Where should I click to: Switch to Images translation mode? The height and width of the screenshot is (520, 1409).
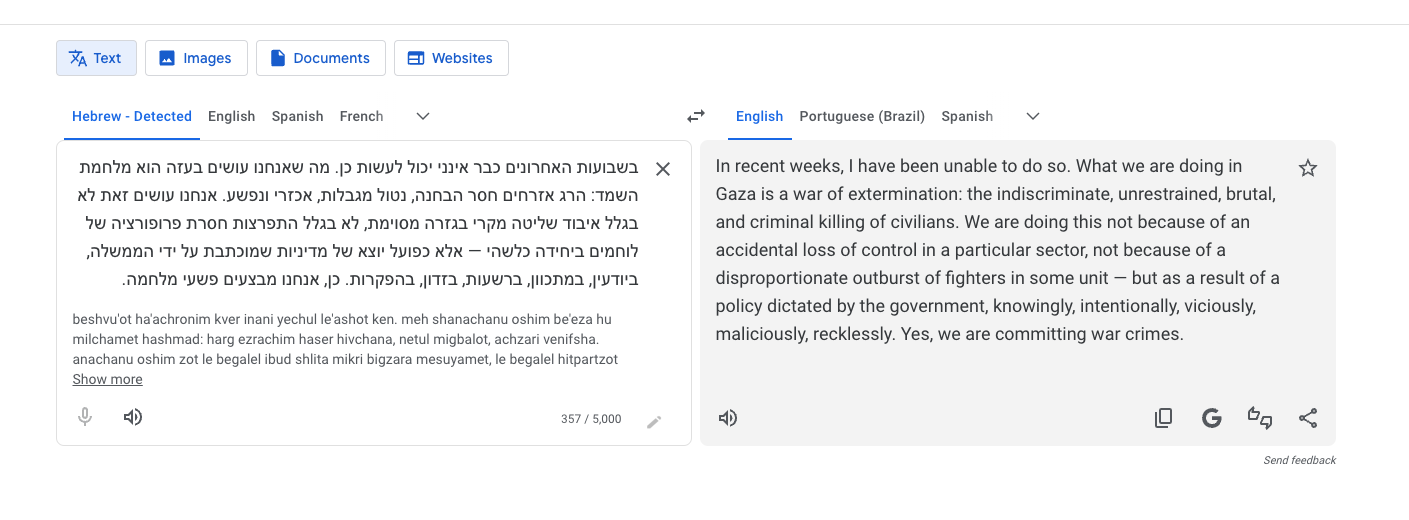tap(195, 58)
